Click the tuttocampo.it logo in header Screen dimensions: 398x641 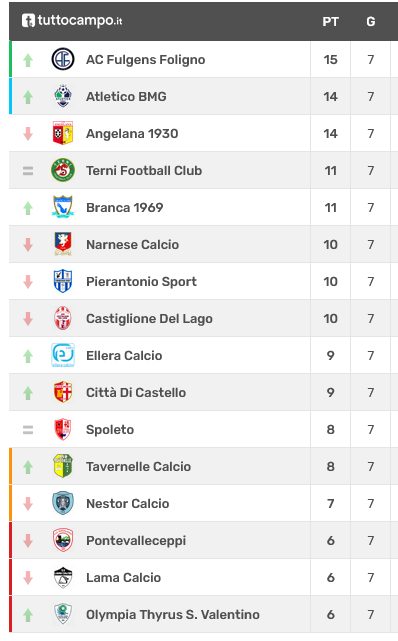coord(72,20)
